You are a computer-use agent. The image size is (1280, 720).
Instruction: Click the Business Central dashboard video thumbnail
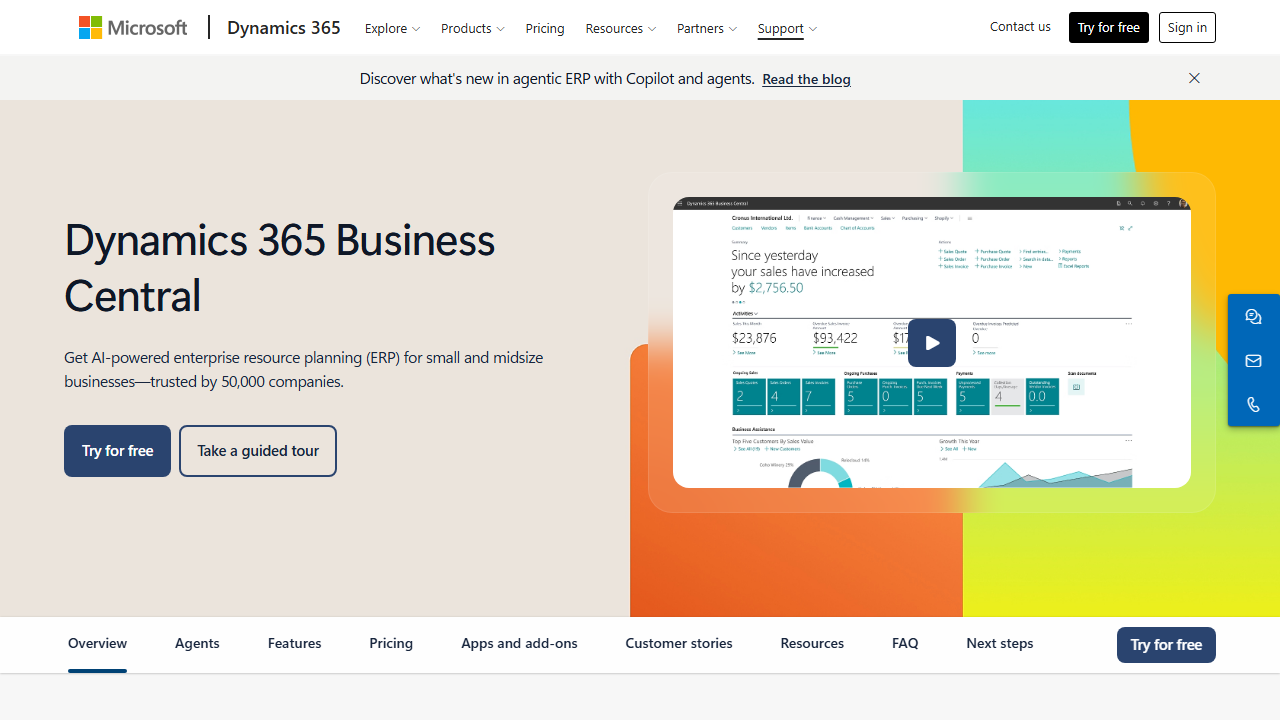[x=932, y=343]
